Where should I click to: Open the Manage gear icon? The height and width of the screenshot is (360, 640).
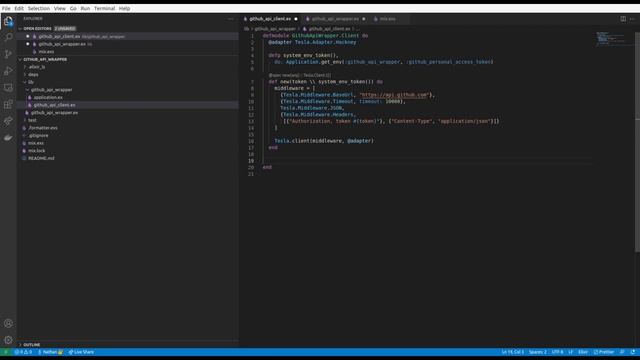tap(8, 340)
